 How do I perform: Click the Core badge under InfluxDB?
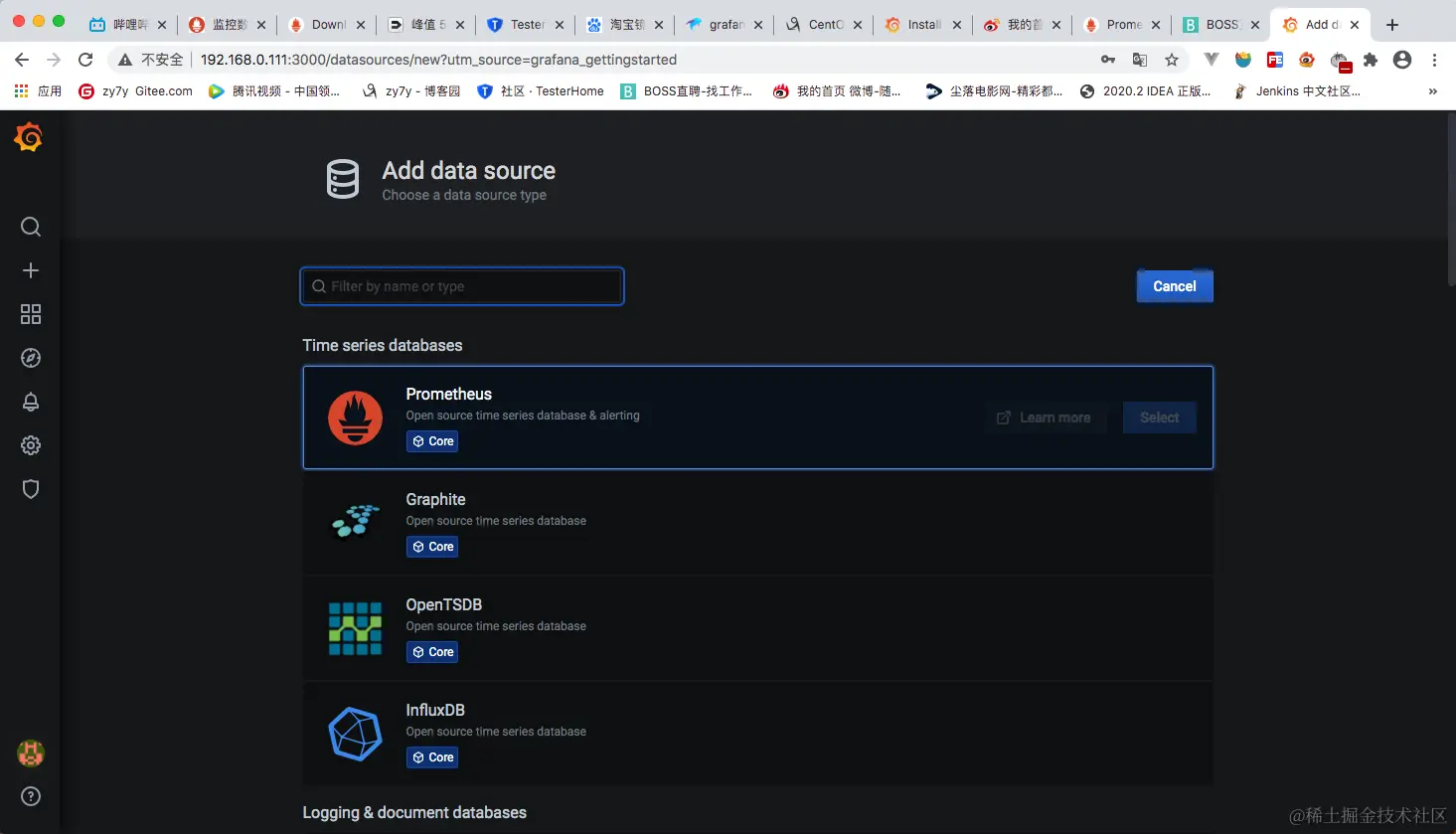[x=432, y=757]
